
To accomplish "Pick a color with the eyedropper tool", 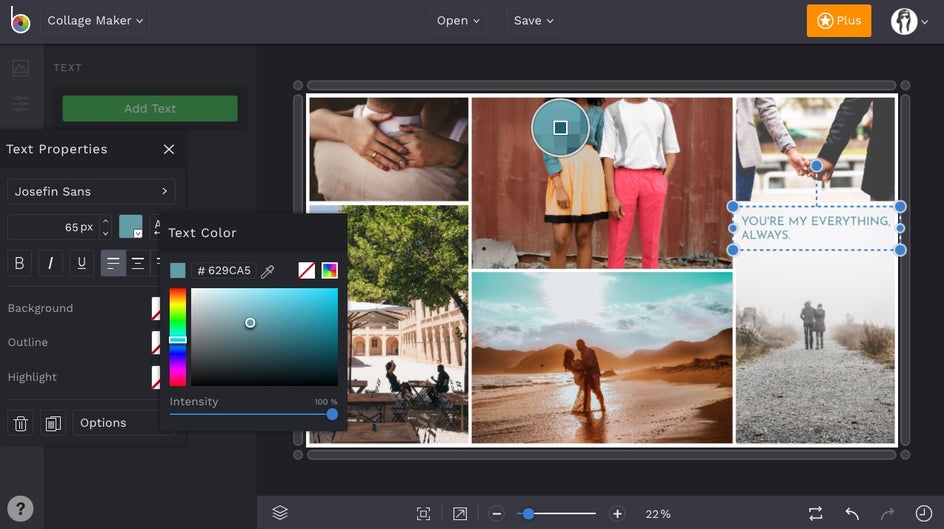I will coord(267,271).
